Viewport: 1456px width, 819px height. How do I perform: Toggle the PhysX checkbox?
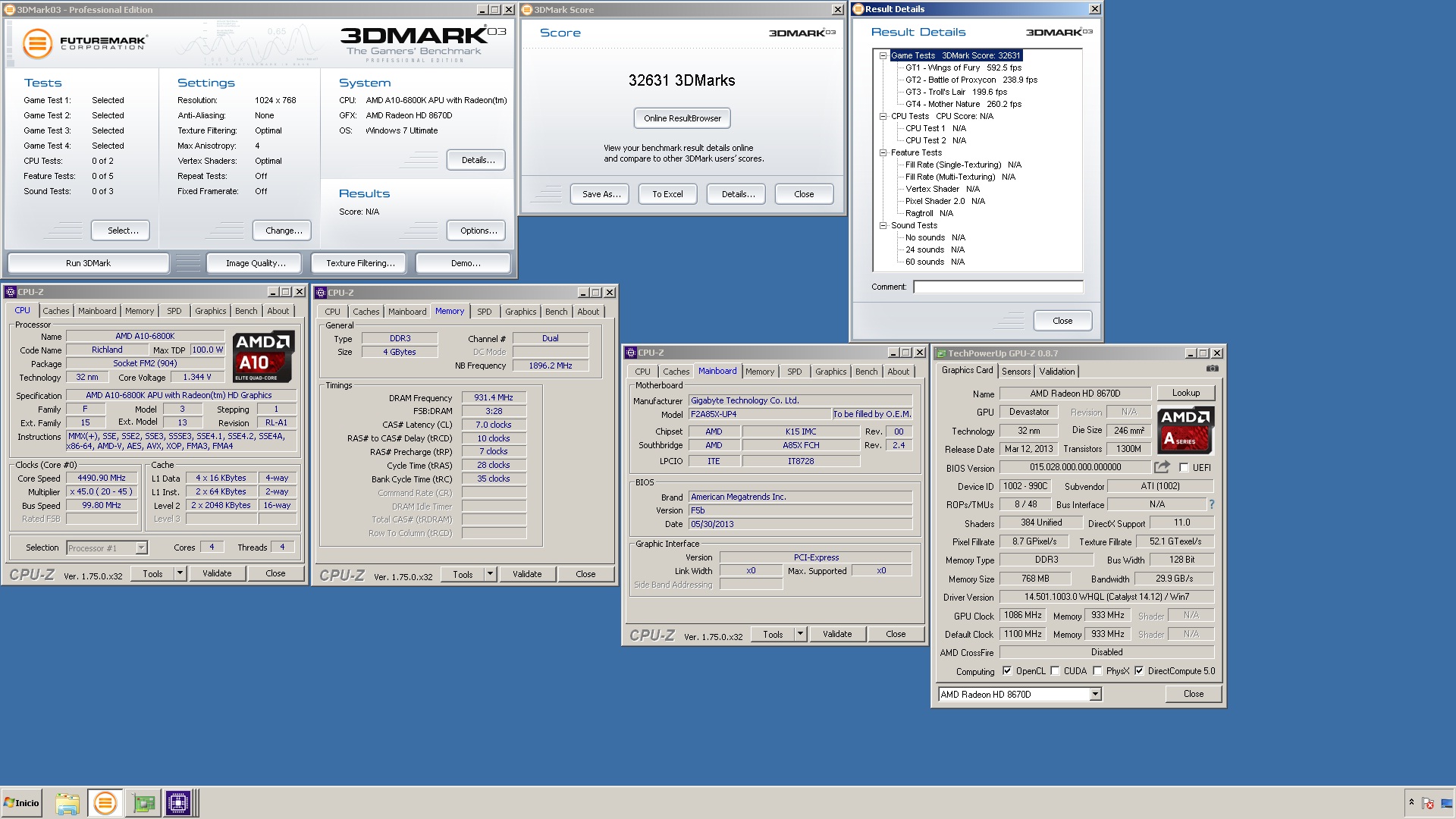coord(1097,671)
